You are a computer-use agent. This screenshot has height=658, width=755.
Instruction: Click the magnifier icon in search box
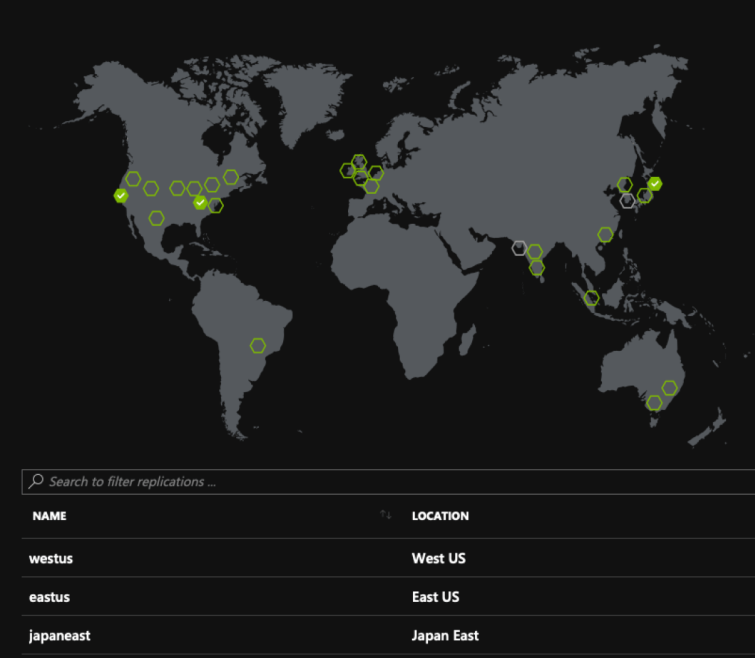(x=36, y=482)
